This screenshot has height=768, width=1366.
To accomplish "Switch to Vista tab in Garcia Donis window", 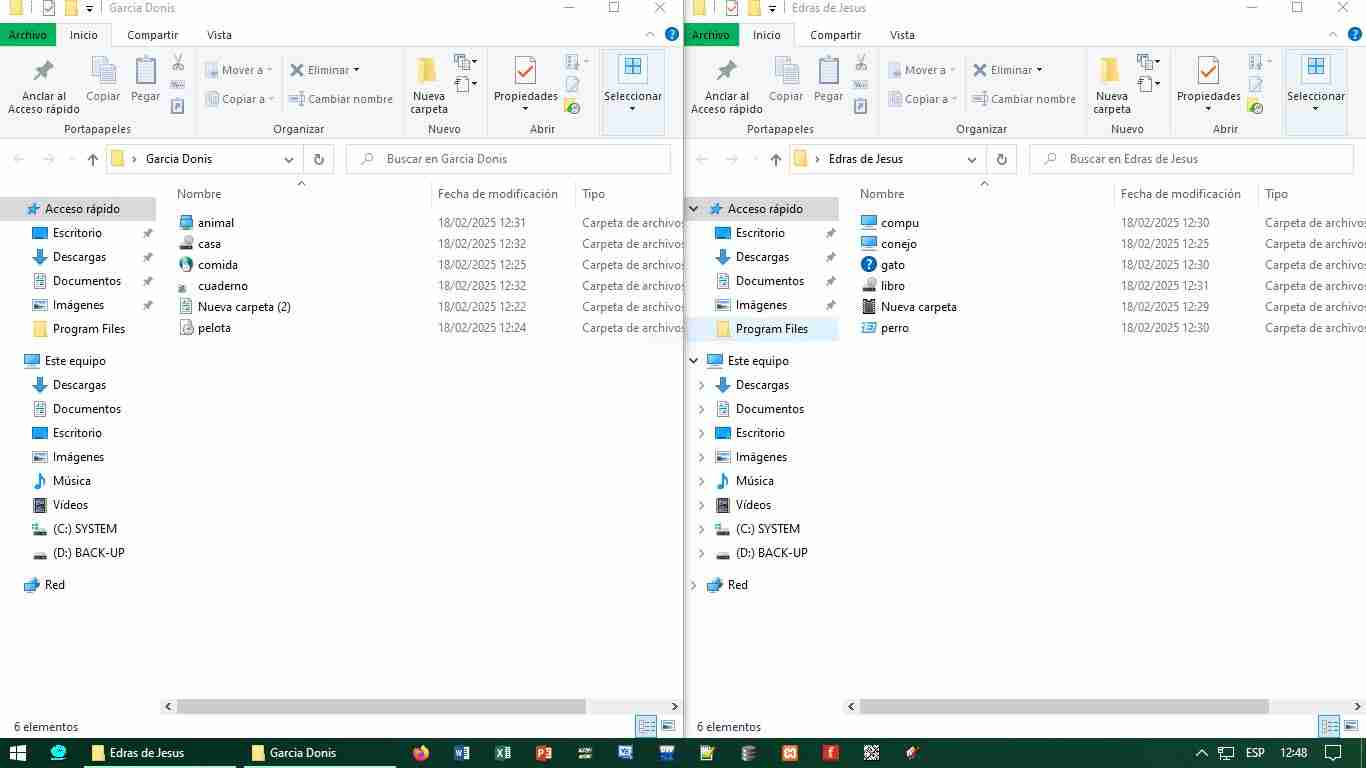I will [219, 35].
